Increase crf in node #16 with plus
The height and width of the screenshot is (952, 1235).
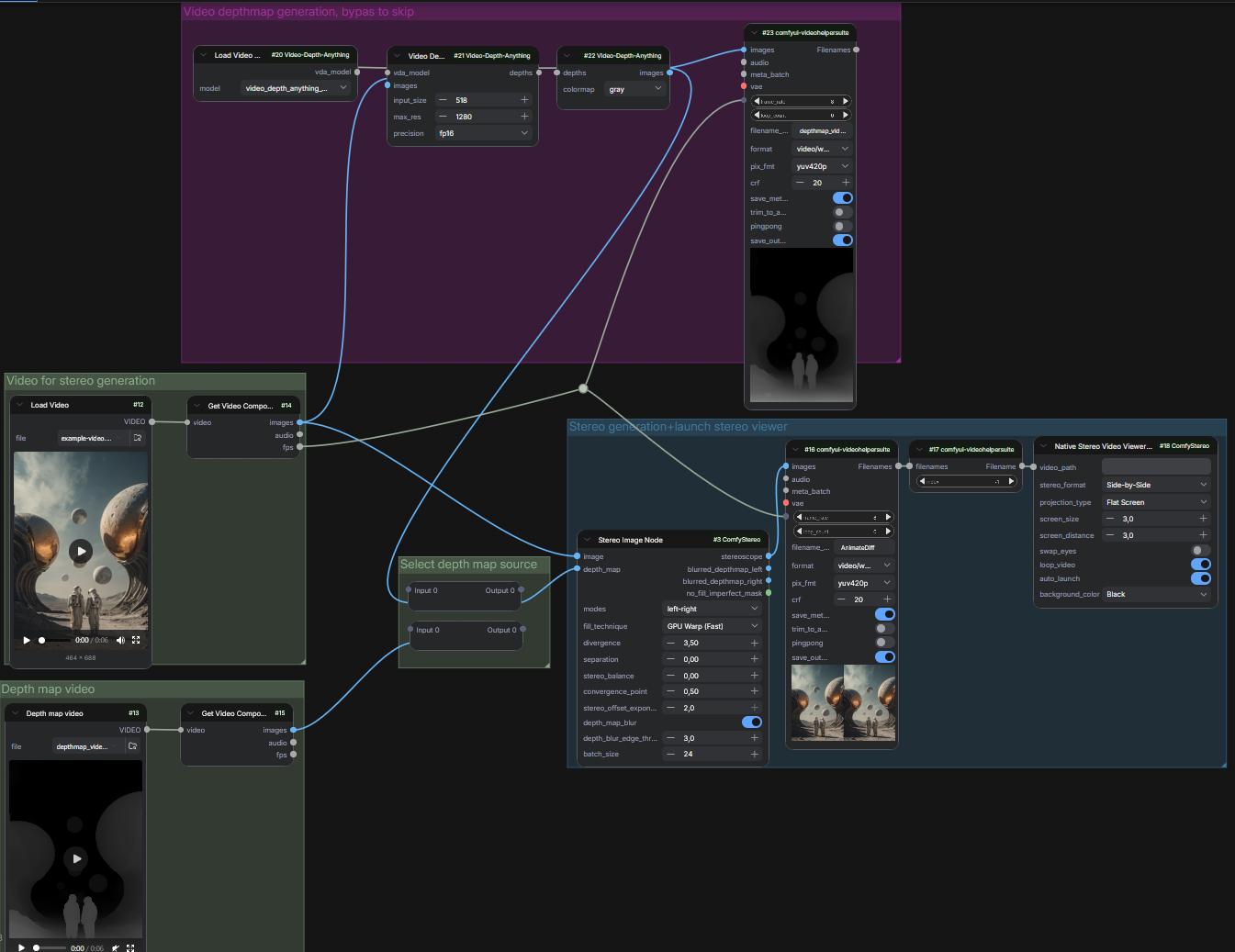887,599
